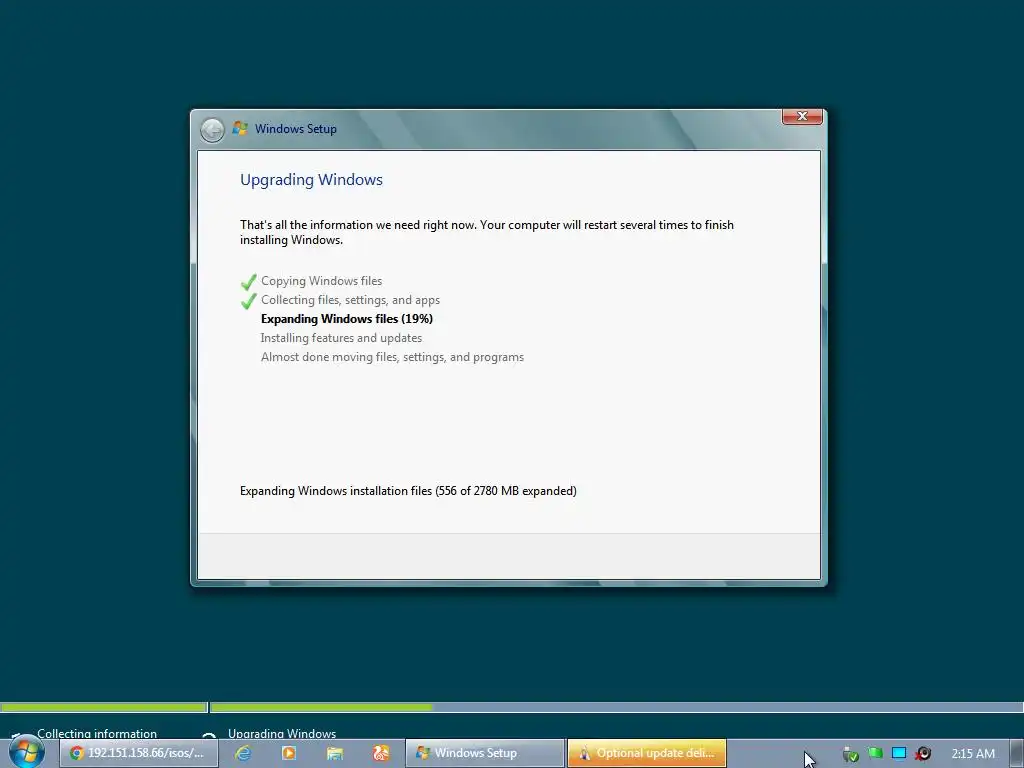Open Windows Explorer folder taskbar icon
1024x768 pixels.
335,753
